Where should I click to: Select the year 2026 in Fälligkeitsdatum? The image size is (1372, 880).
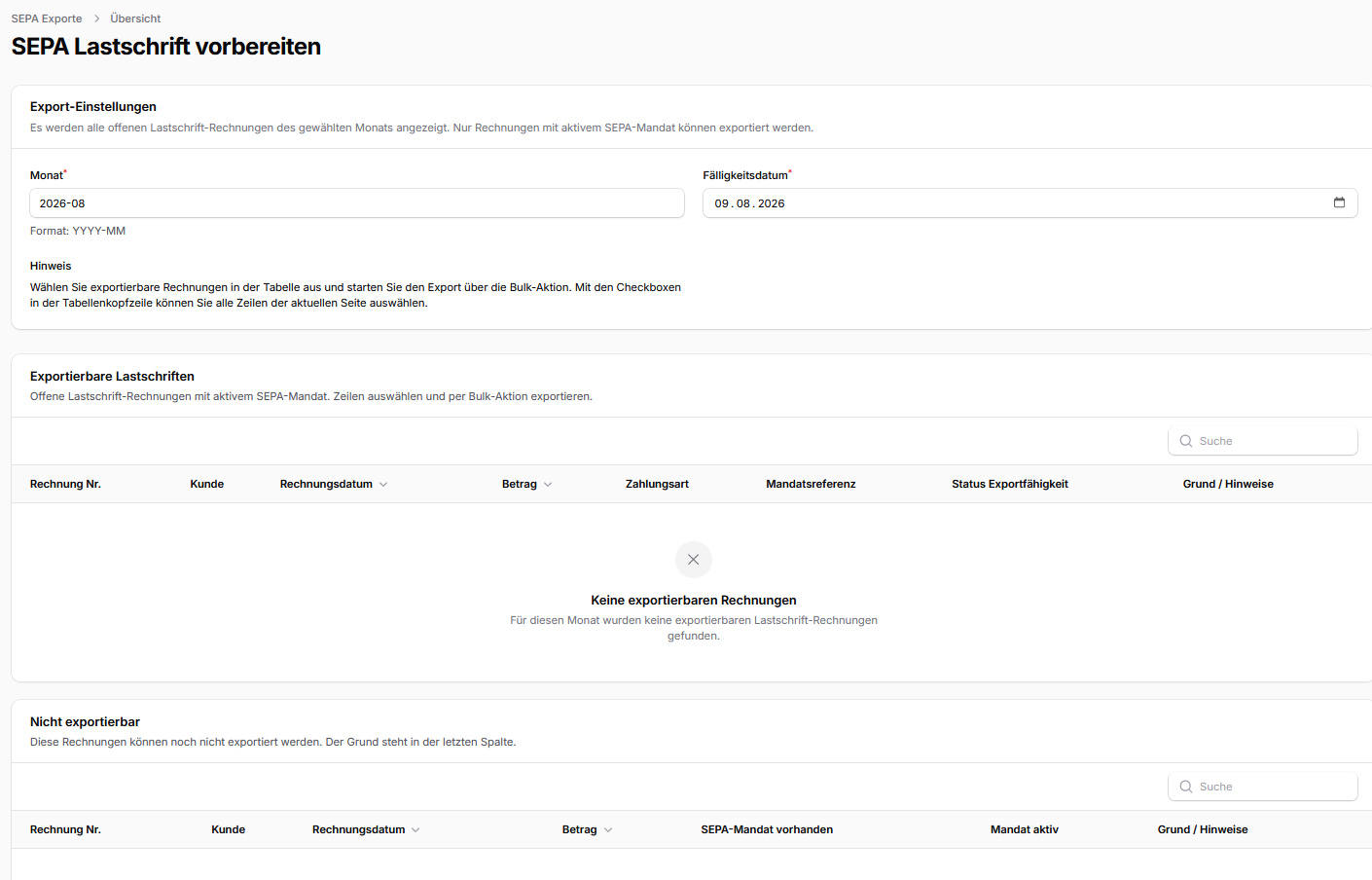click(x=772, y=203)
